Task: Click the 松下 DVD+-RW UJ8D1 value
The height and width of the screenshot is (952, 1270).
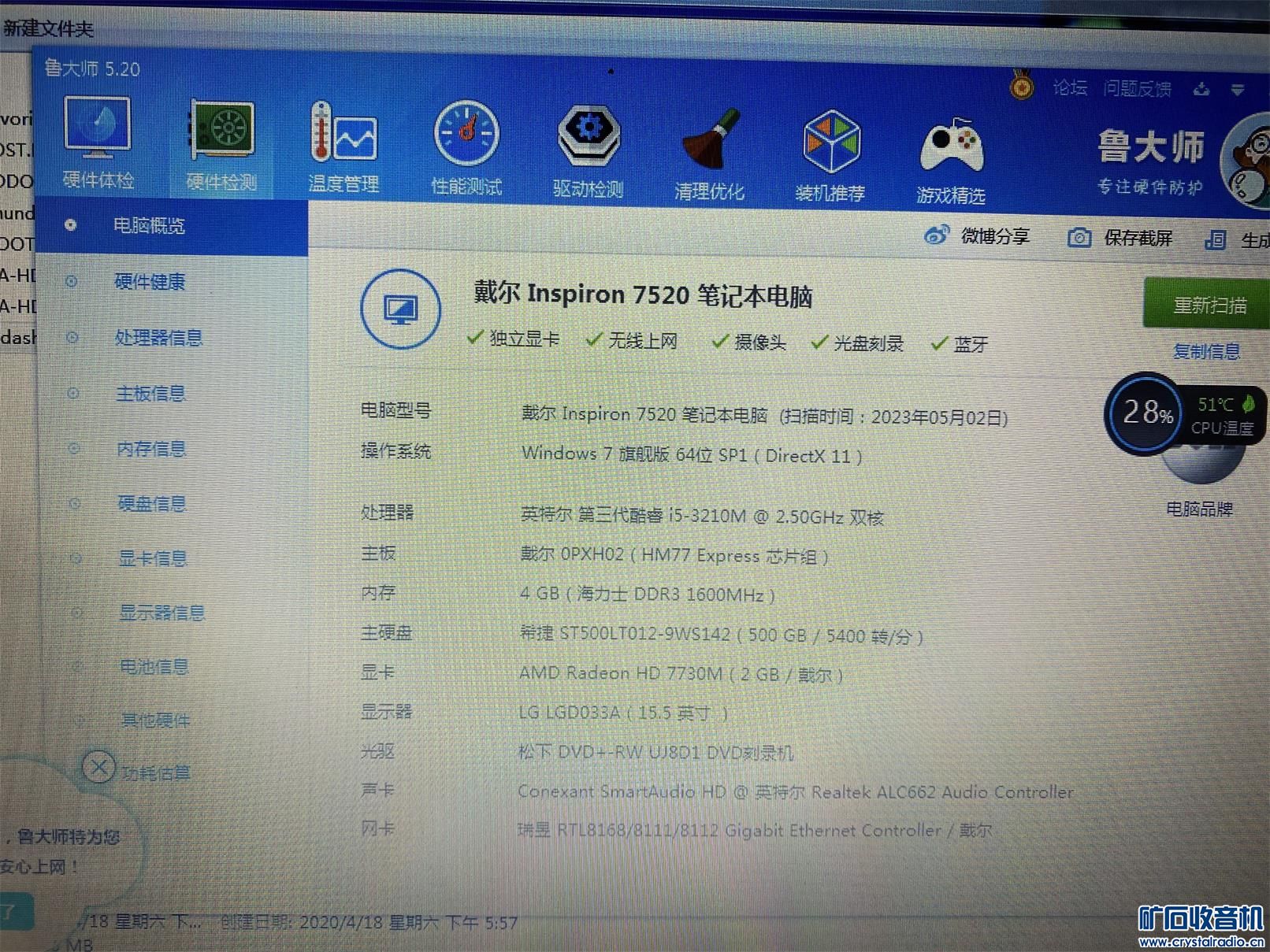Action: pos(655,752)
